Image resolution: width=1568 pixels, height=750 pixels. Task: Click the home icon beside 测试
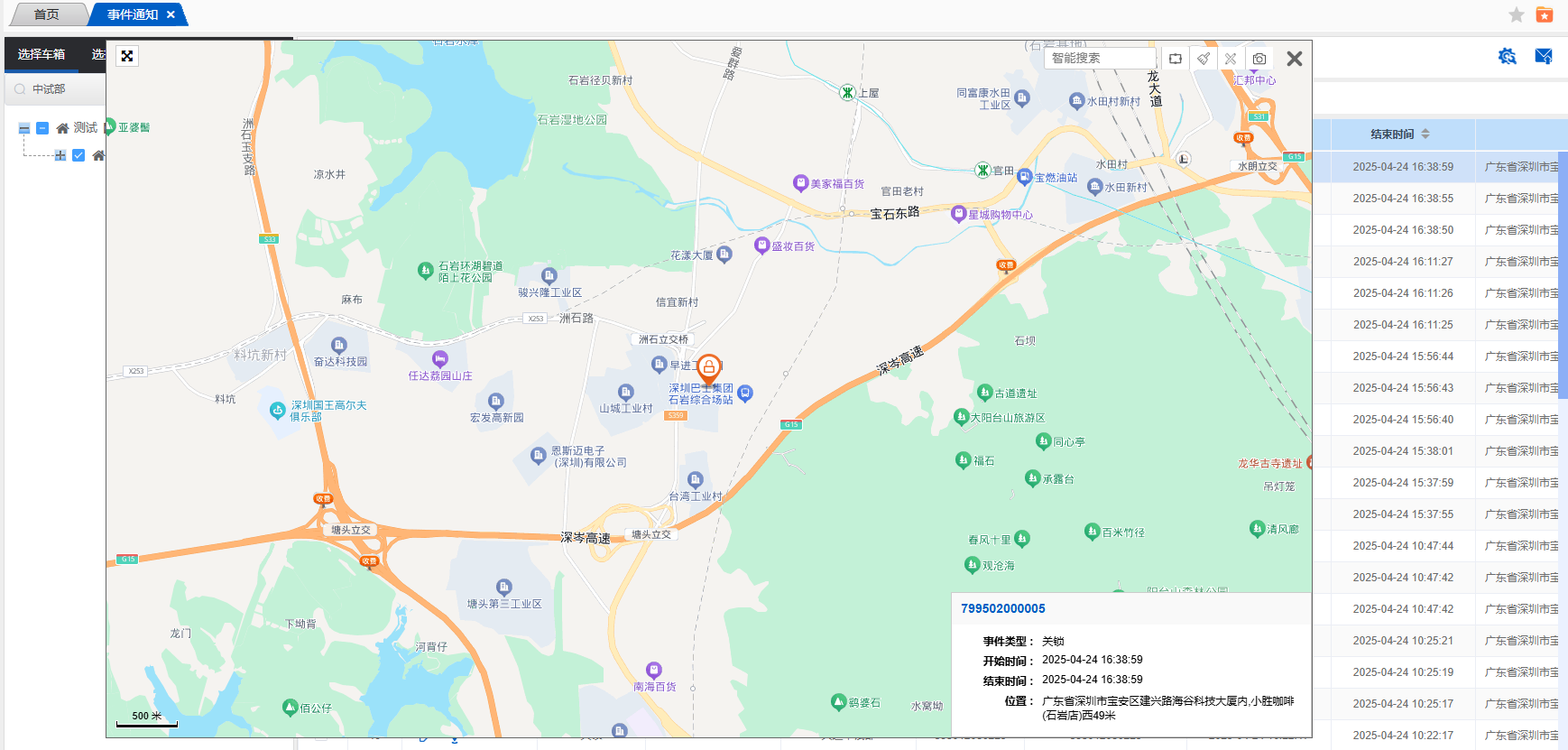[x=62, y=128]
